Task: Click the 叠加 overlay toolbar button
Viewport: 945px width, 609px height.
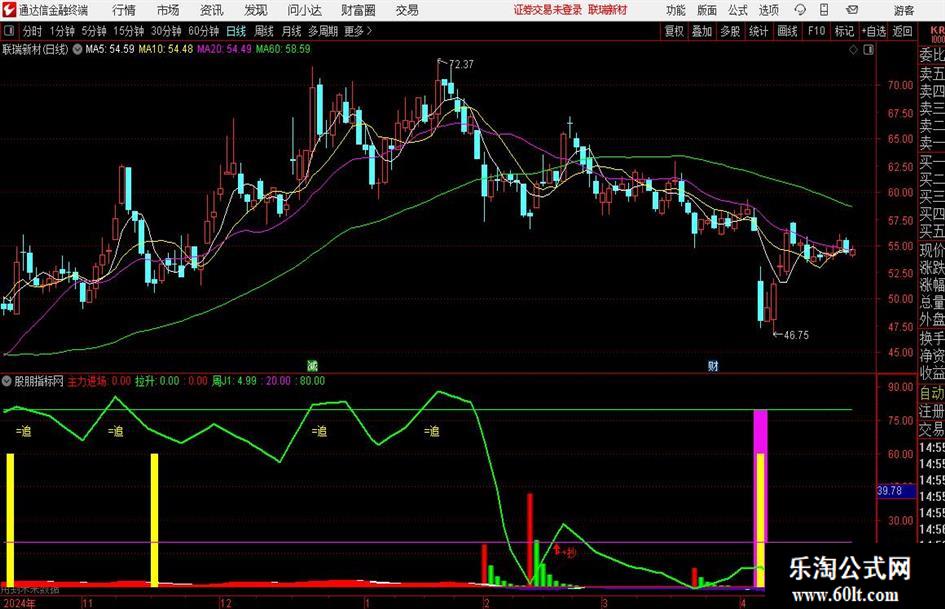Action: (x=702, y=31)
